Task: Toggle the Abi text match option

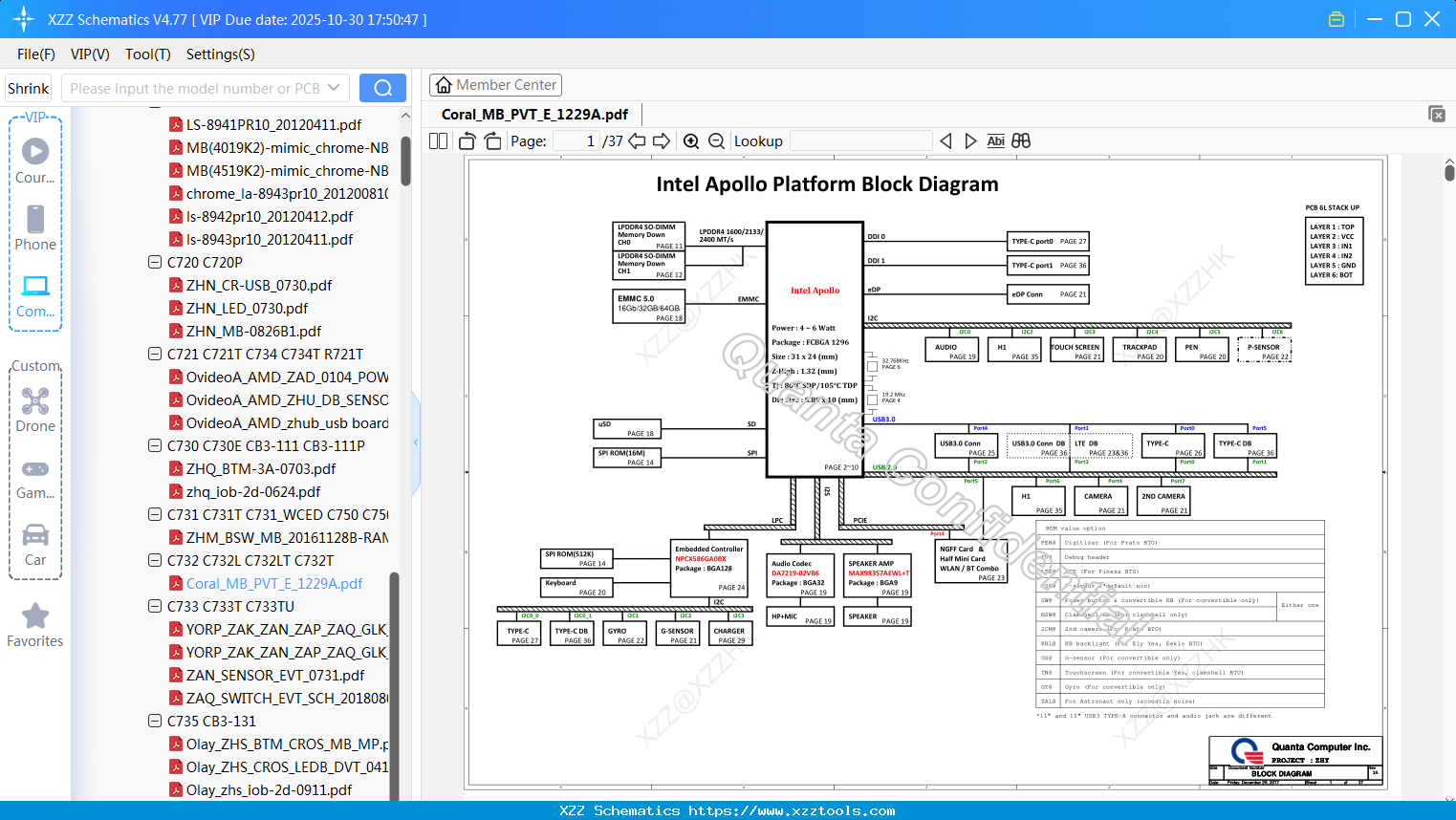Action: [995, 141]
